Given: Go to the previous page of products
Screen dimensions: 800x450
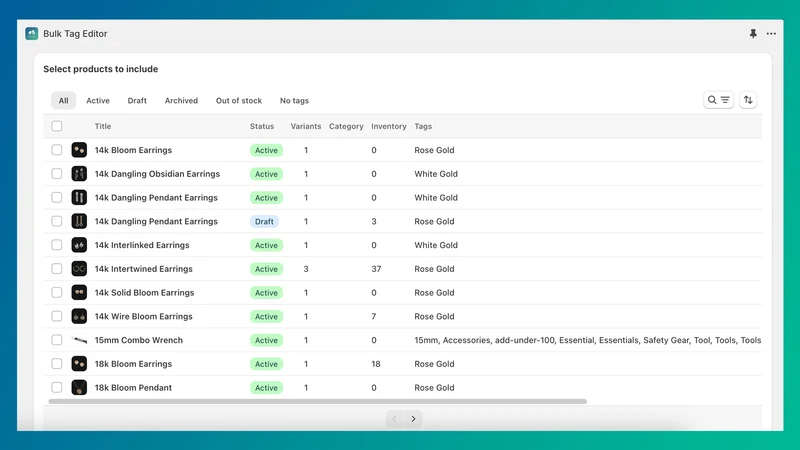Looking at the screenshot, I should (x=395, y=419).
